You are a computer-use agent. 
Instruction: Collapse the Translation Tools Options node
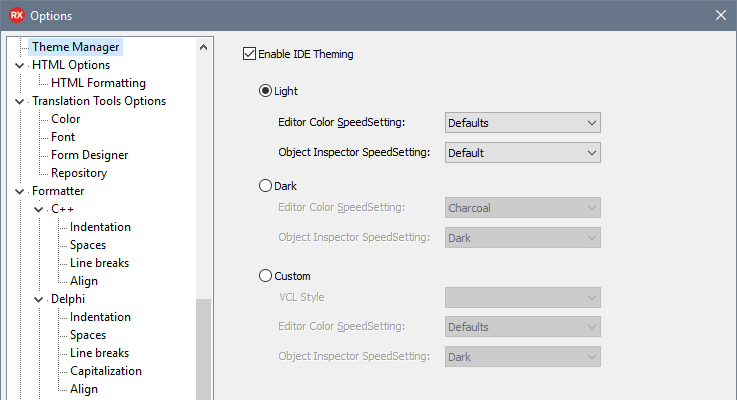(x=20, y=101)
